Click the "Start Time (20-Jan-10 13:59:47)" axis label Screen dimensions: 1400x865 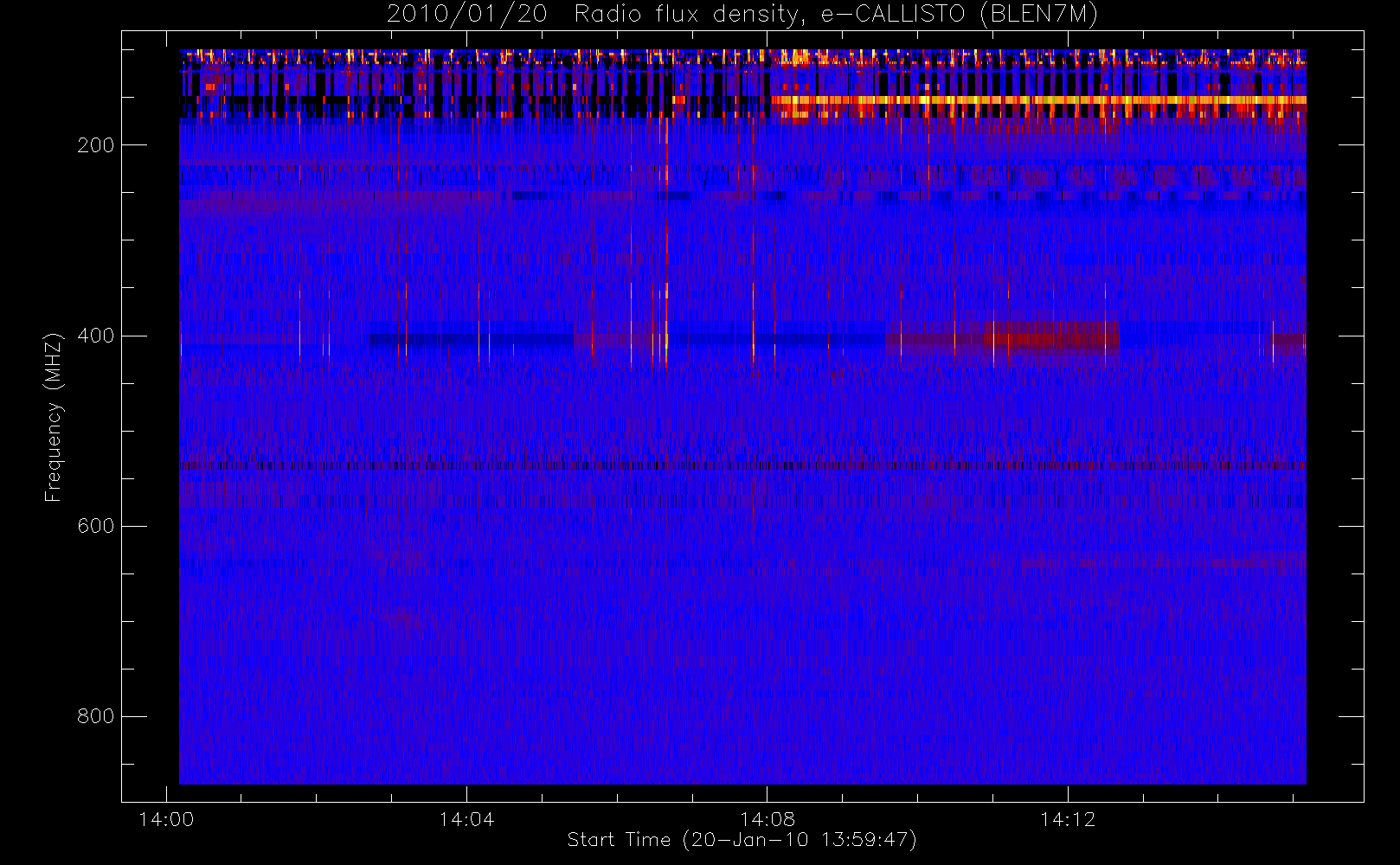[742, 839]
